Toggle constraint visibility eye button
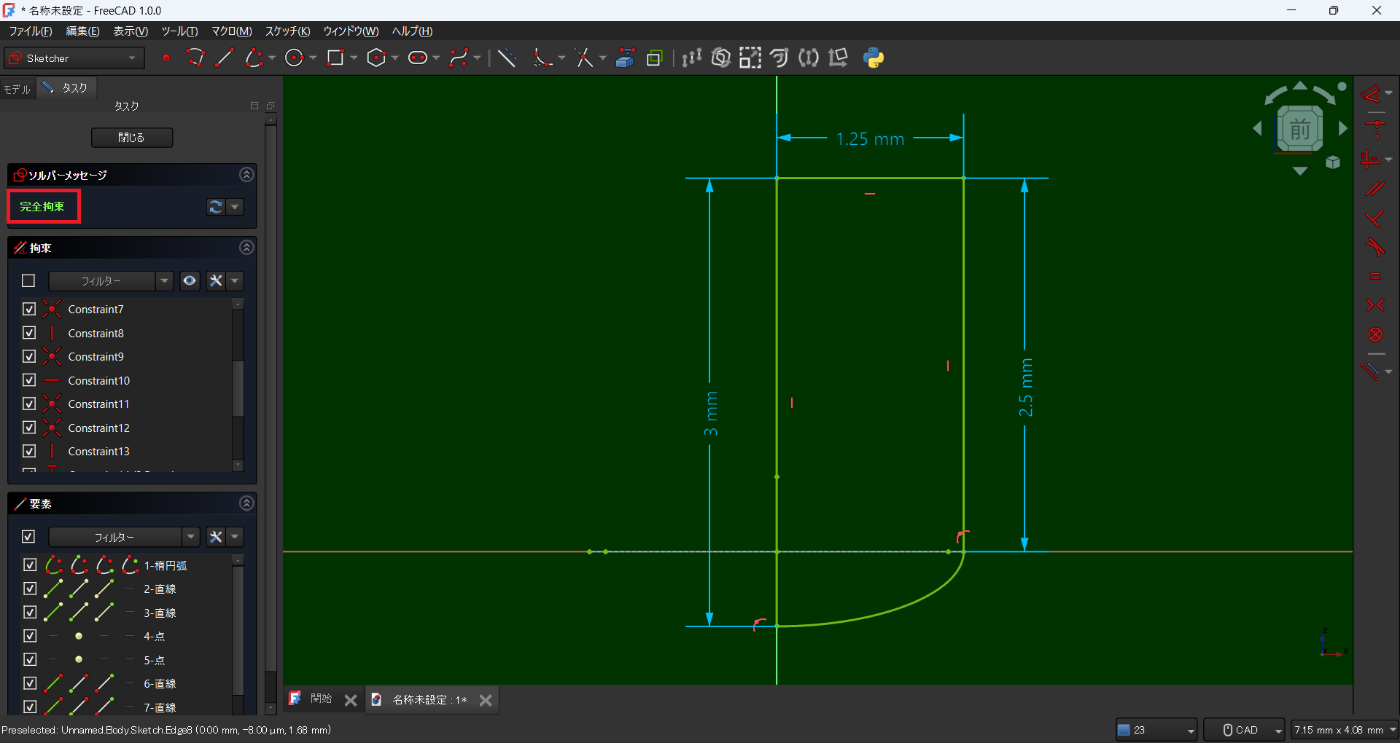Image resolution: width=1400 pixels, height=743 pixels. pos(190,281)
